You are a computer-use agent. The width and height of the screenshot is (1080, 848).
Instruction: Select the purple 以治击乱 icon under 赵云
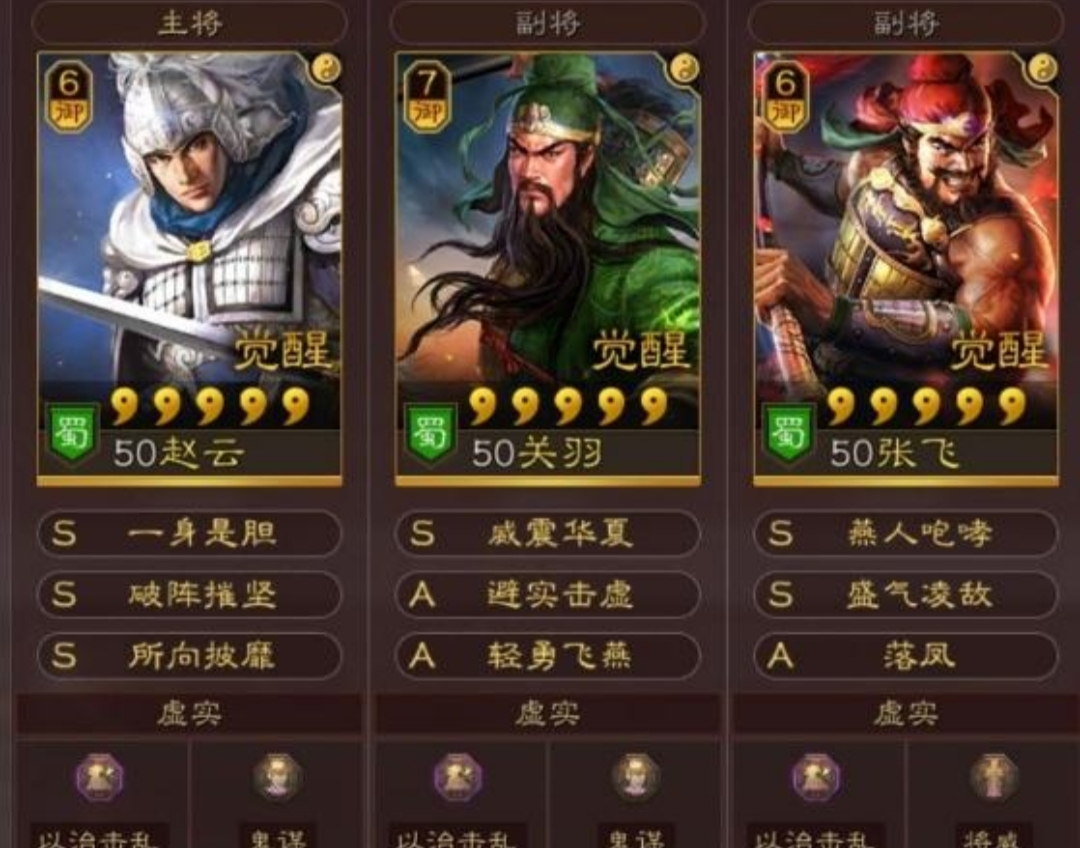click(100, 777)
